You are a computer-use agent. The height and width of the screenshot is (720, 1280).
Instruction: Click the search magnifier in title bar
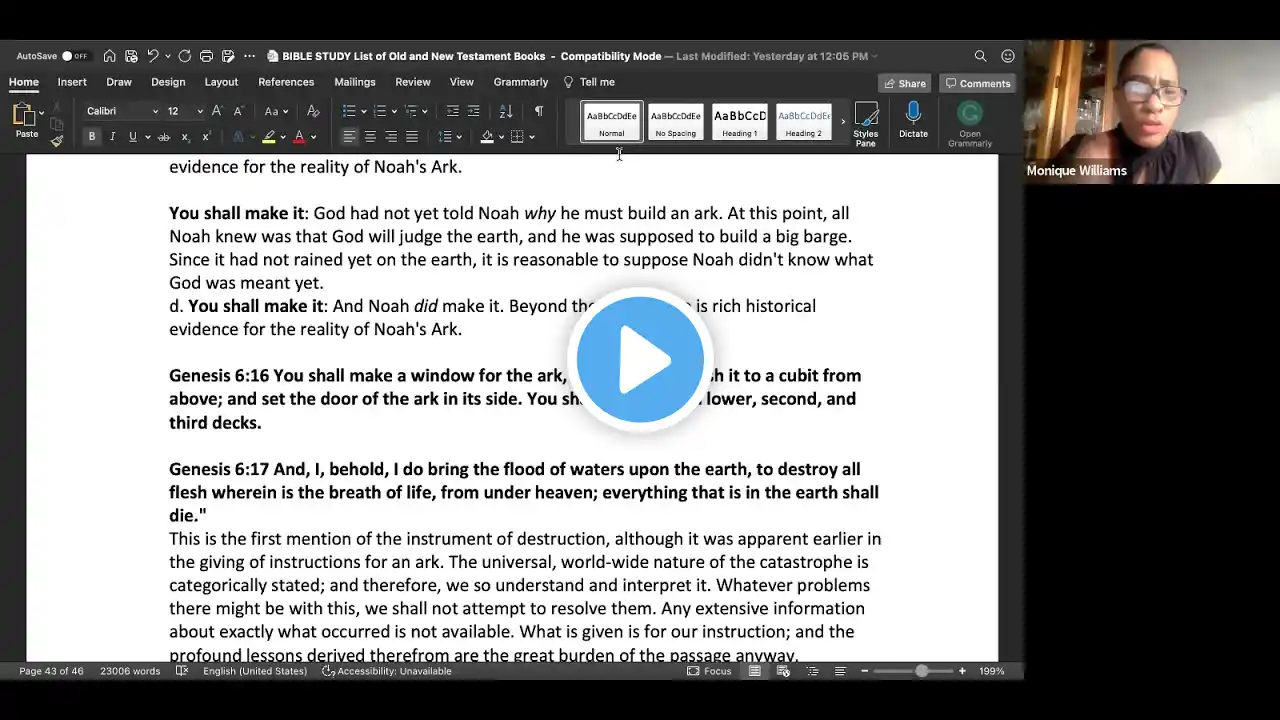[x=980, y=56]
